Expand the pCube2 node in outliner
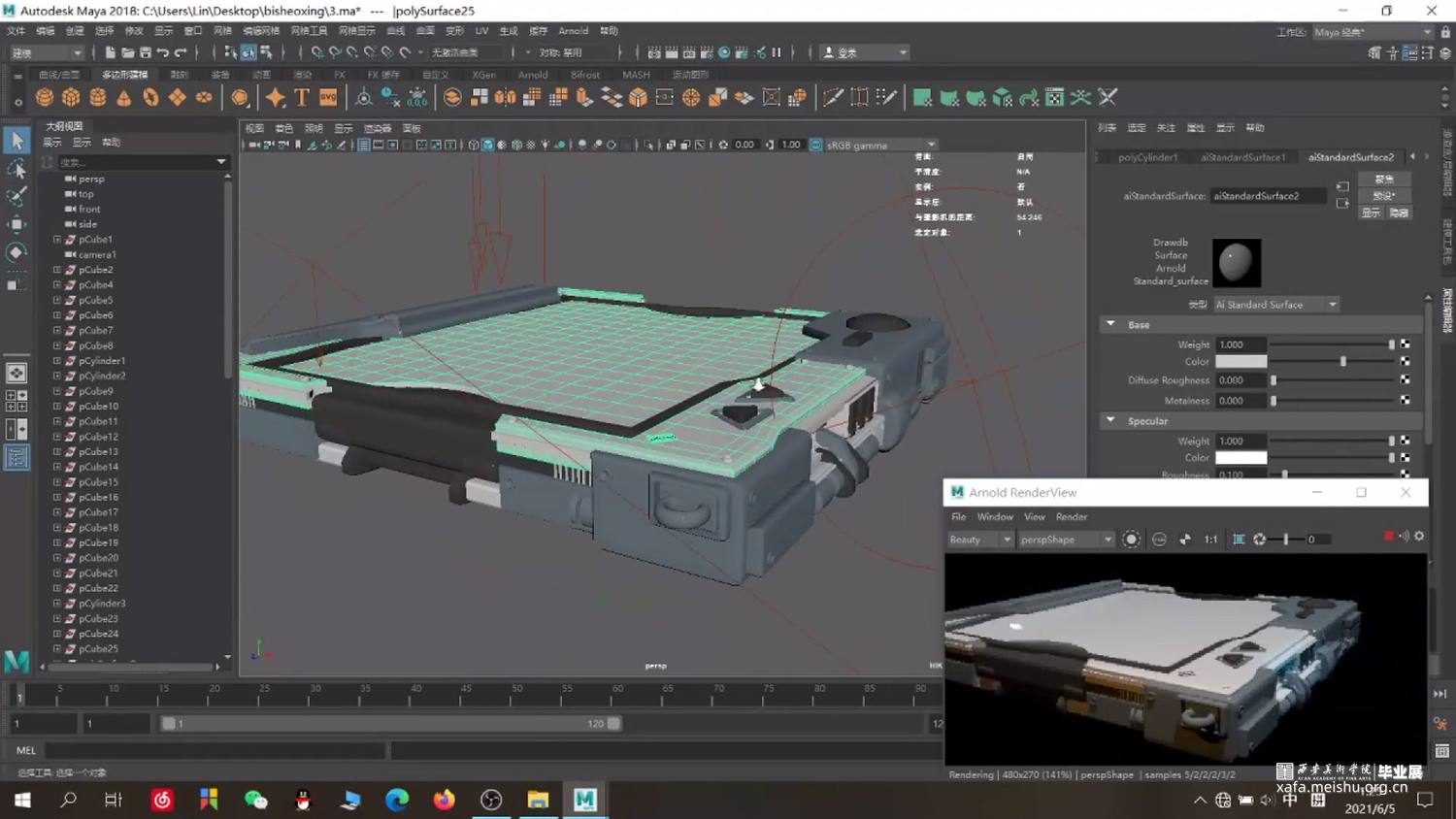1456x819 pixels. (x=57, y=270)
